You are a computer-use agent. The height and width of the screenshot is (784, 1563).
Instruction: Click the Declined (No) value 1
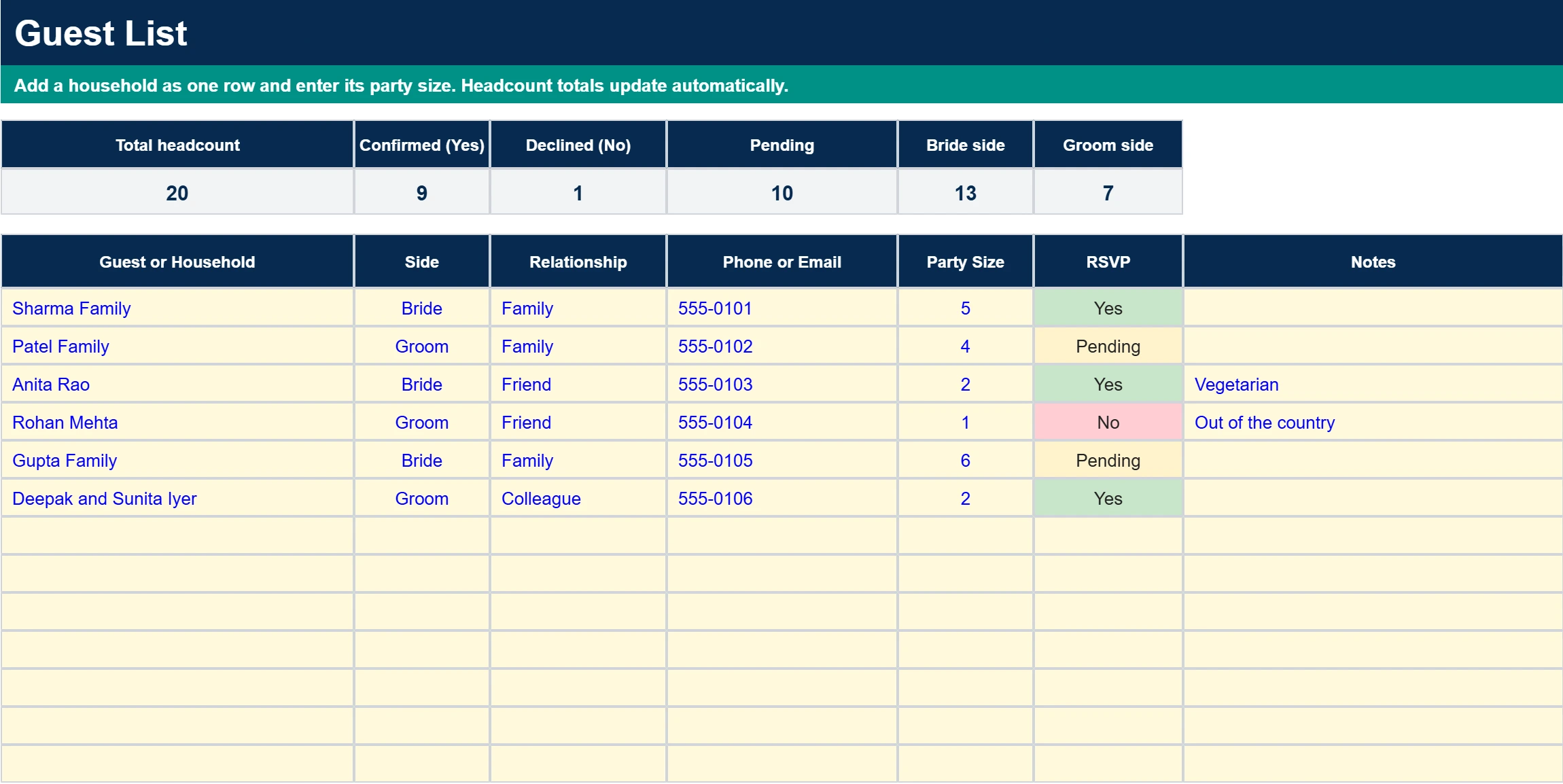[x=578, y=192]
